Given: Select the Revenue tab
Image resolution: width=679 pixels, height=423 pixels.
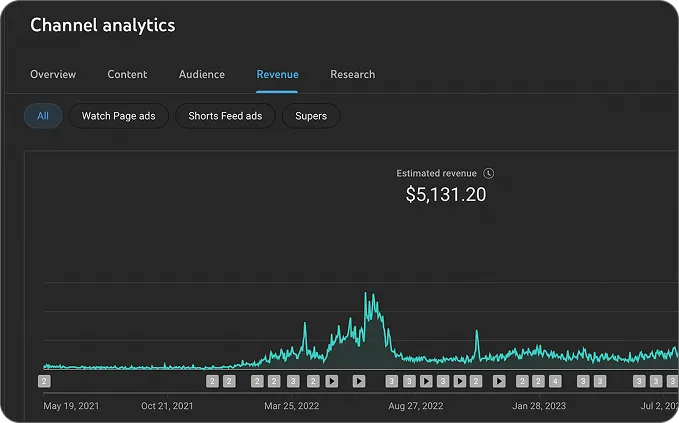Looking at the screenshot, I should (x=277, y=74).
